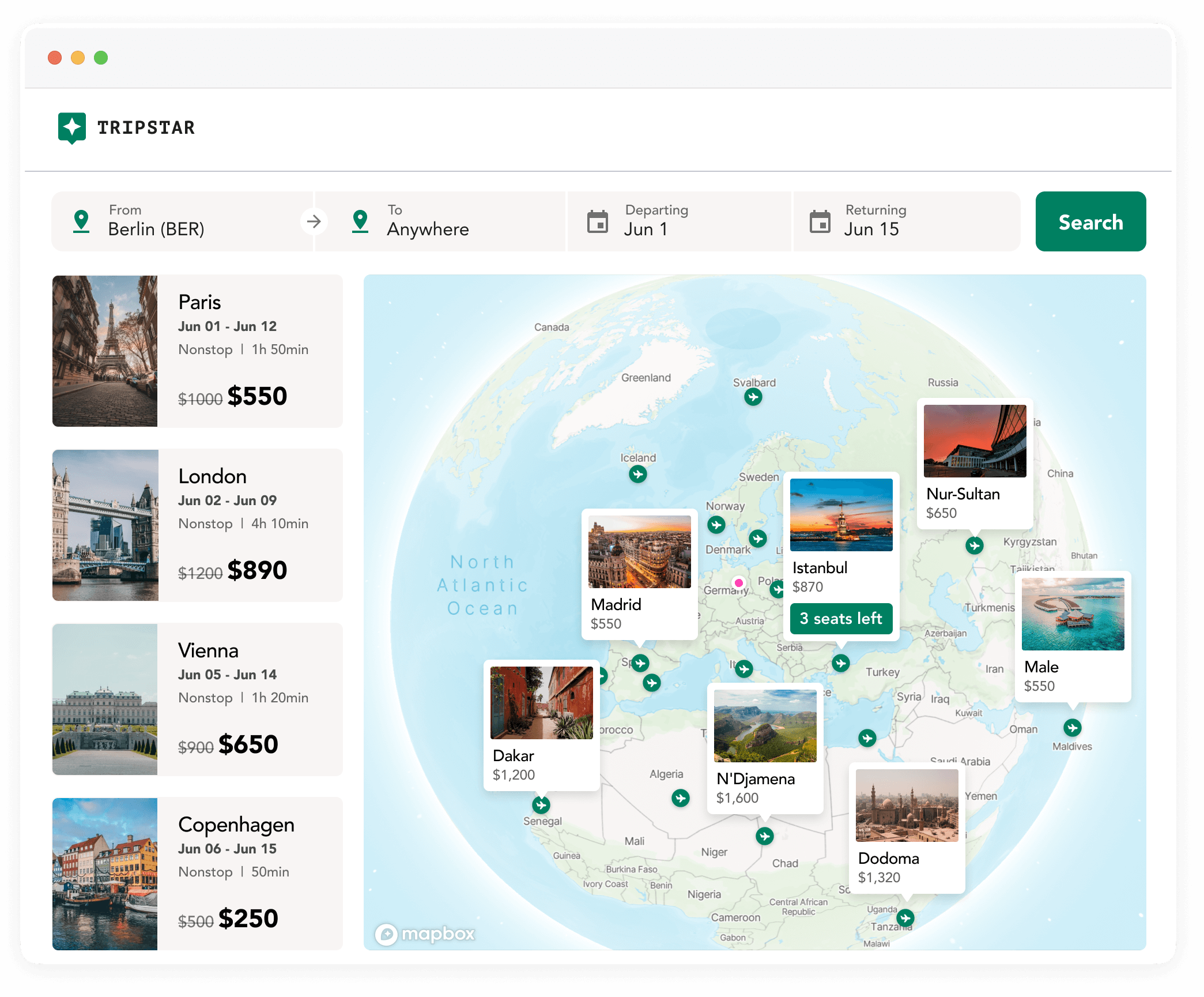Screen dimensions: 1204x997
Task: Click the Search button
Action: (1090, 221)
